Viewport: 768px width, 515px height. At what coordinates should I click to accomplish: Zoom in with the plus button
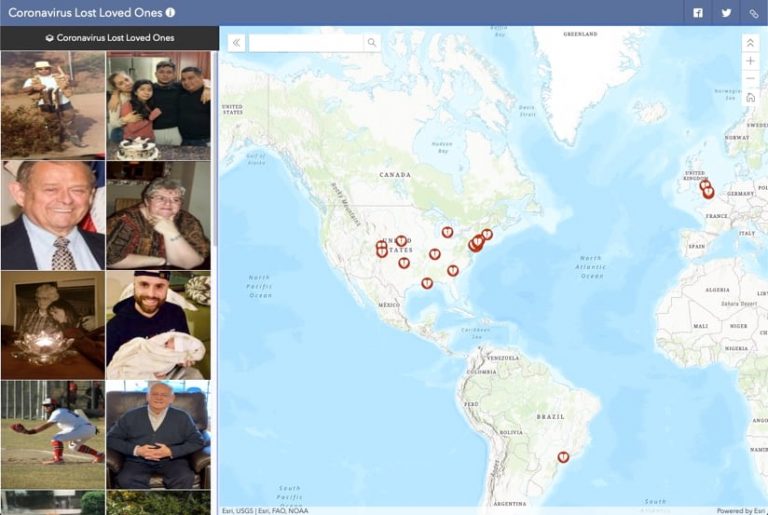pyautogui.click(x=750, y=61)
